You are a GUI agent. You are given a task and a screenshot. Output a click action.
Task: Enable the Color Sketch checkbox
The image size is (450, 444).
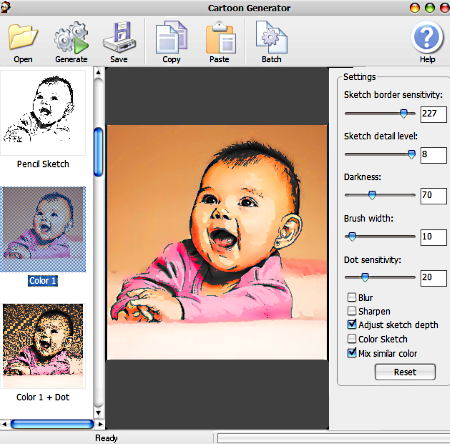coord(351,339)
